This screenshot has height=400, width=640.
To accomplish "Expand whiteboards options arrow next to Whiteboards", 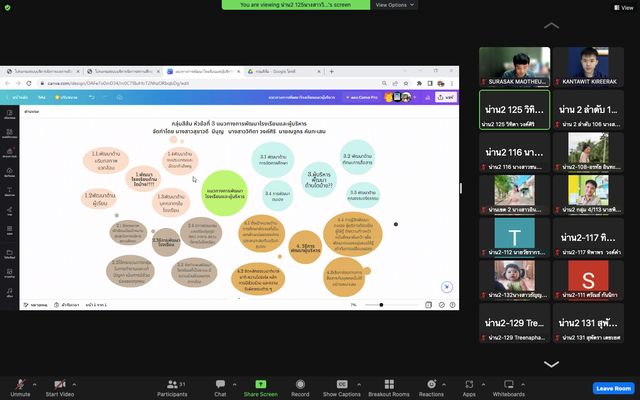I will coord(523,384).
